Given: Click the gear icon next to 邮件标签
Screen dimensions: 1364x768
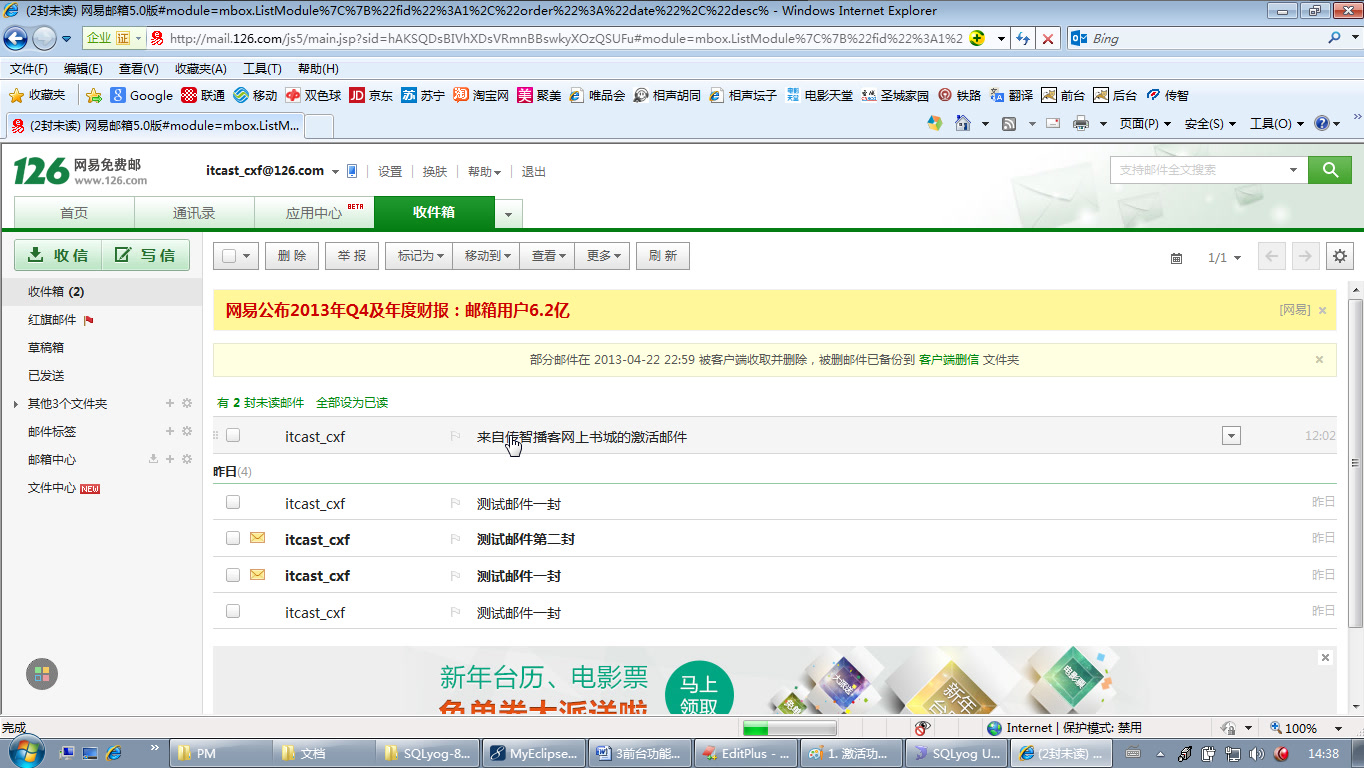Looking at the screenshot, I should (186, 431).
